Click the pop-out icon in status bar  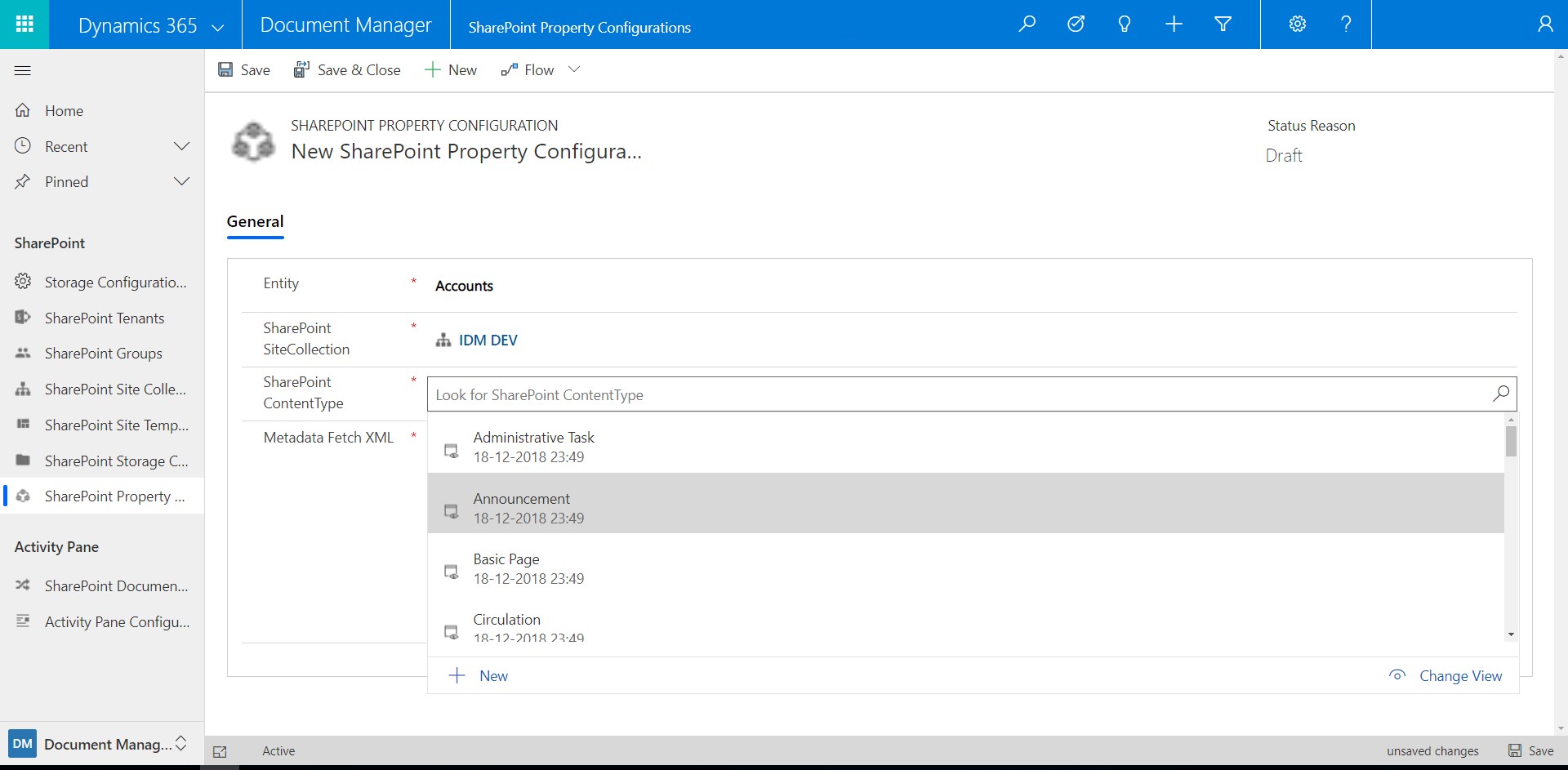click(220, 751)
